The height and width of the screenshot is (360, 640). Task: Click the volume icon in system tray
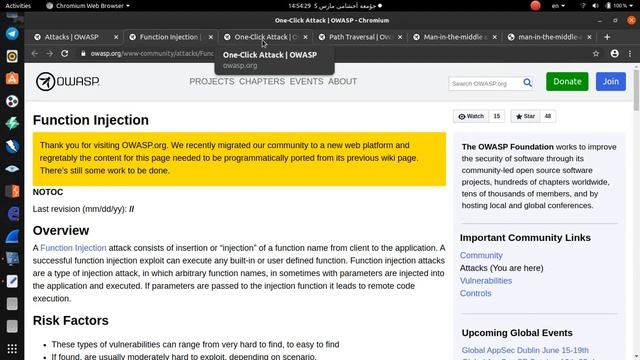(595, 6)
